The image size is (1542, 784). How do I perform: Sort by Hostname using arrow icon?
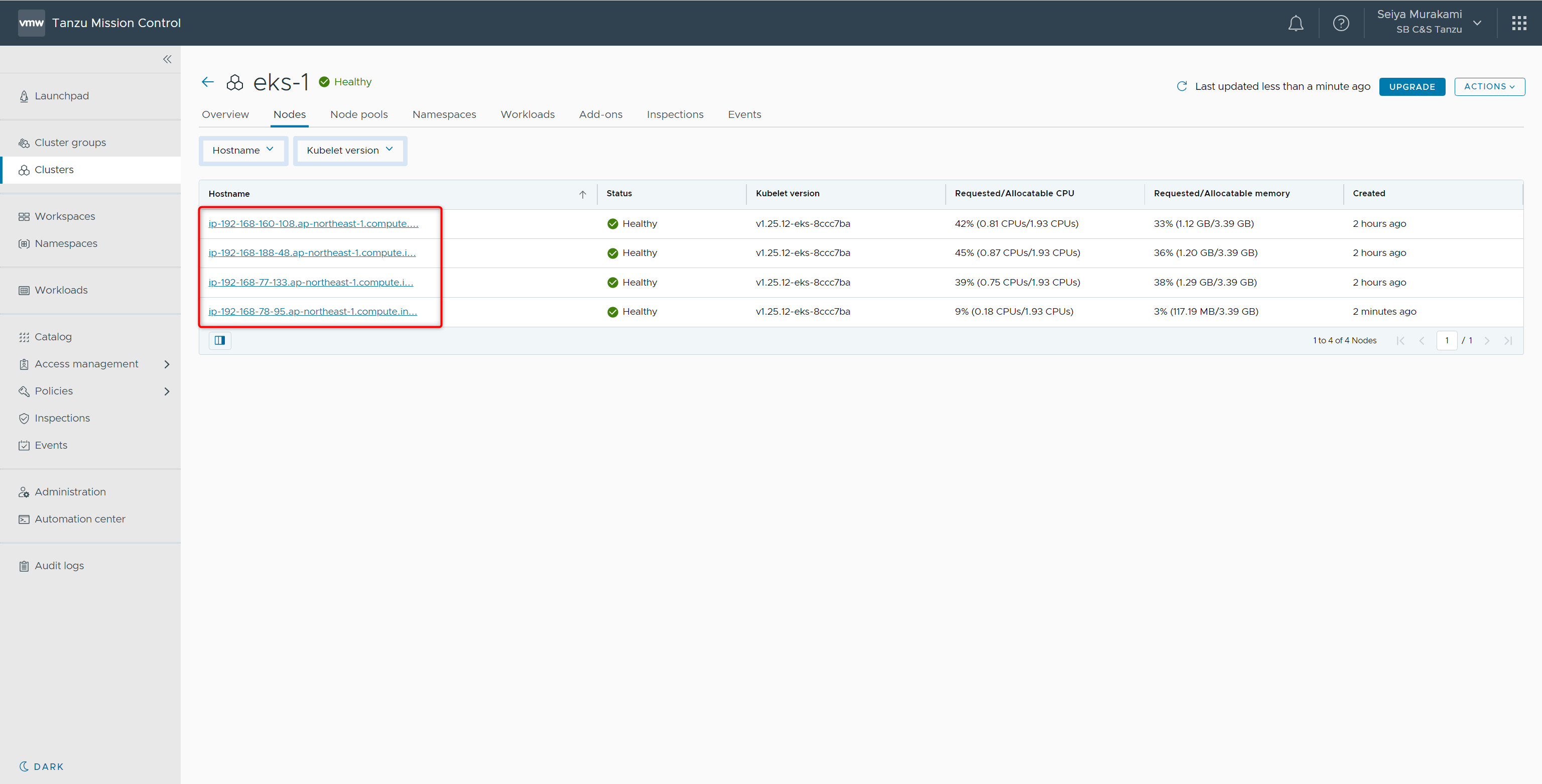pos(582,194)
